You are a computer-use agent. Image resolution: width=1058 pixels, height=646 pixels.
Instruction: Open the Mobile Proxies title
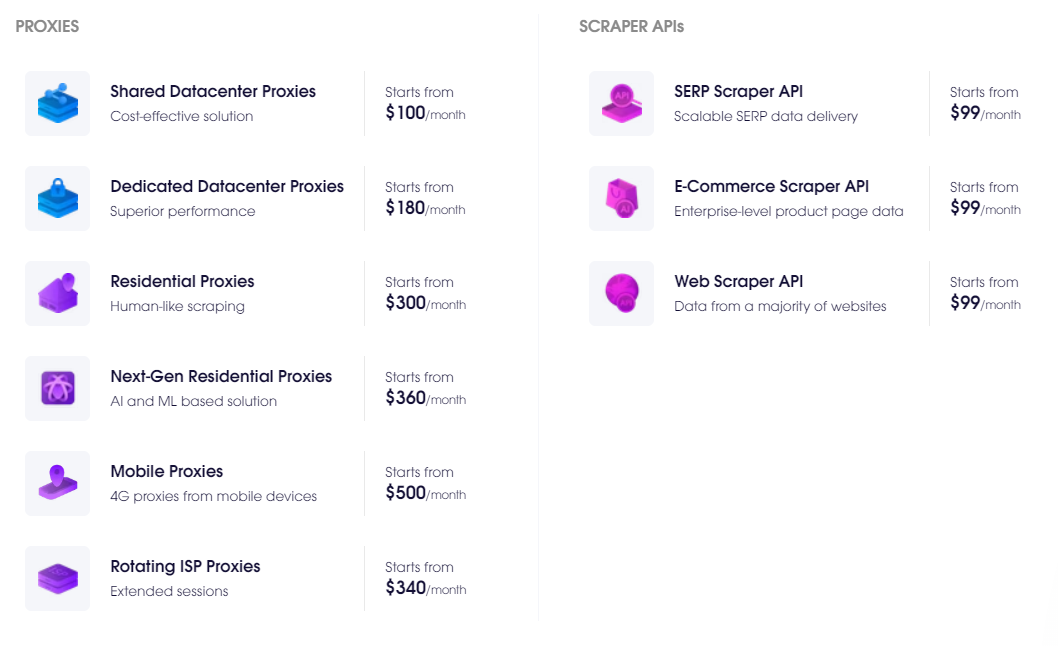tap(167, 471)
